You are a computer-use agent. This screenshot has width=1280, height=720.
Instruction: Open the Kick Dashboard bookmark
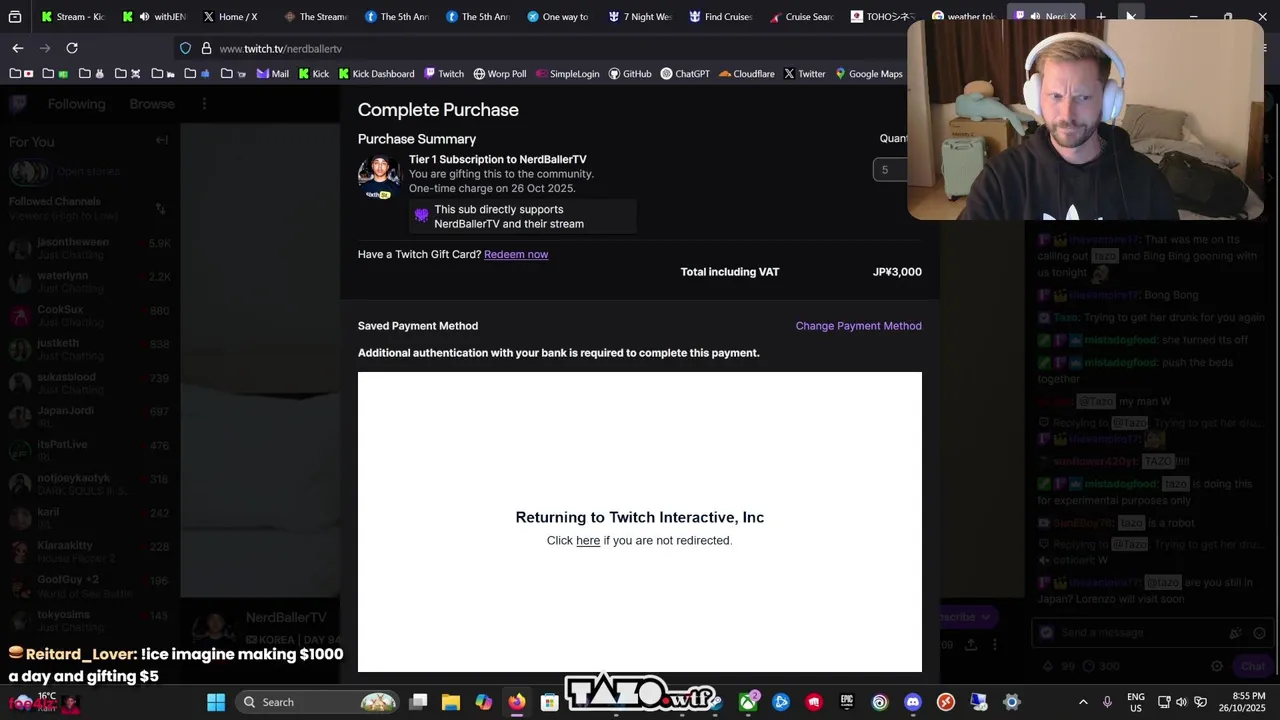(376, 73)
